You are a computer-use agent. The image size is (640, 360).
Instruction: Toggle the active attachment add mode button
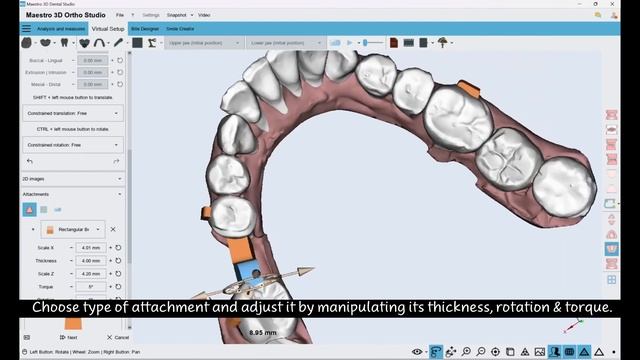[29, 210]
